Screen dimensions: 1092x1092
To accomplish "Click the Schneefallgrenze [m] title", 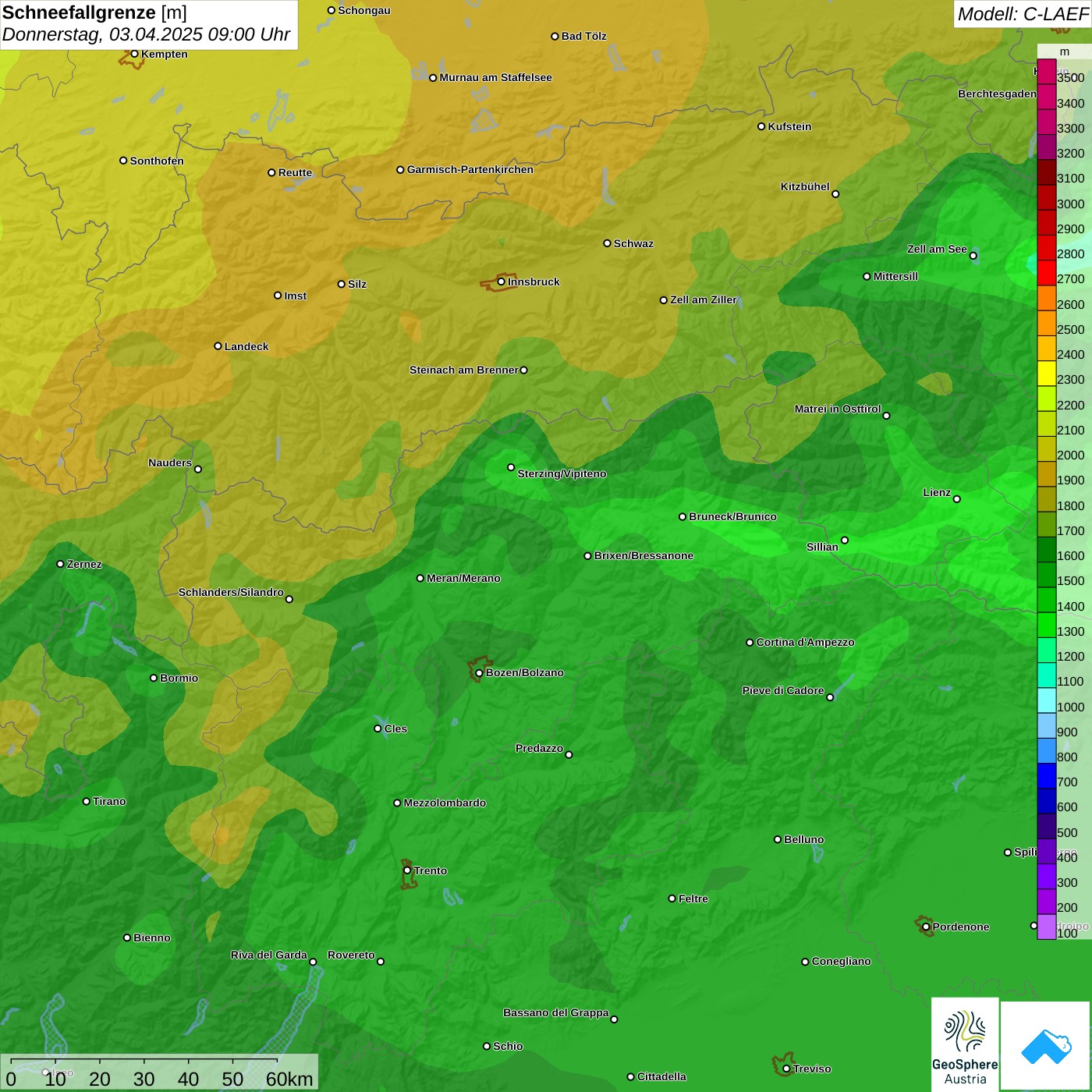I will tap(94, 12).
